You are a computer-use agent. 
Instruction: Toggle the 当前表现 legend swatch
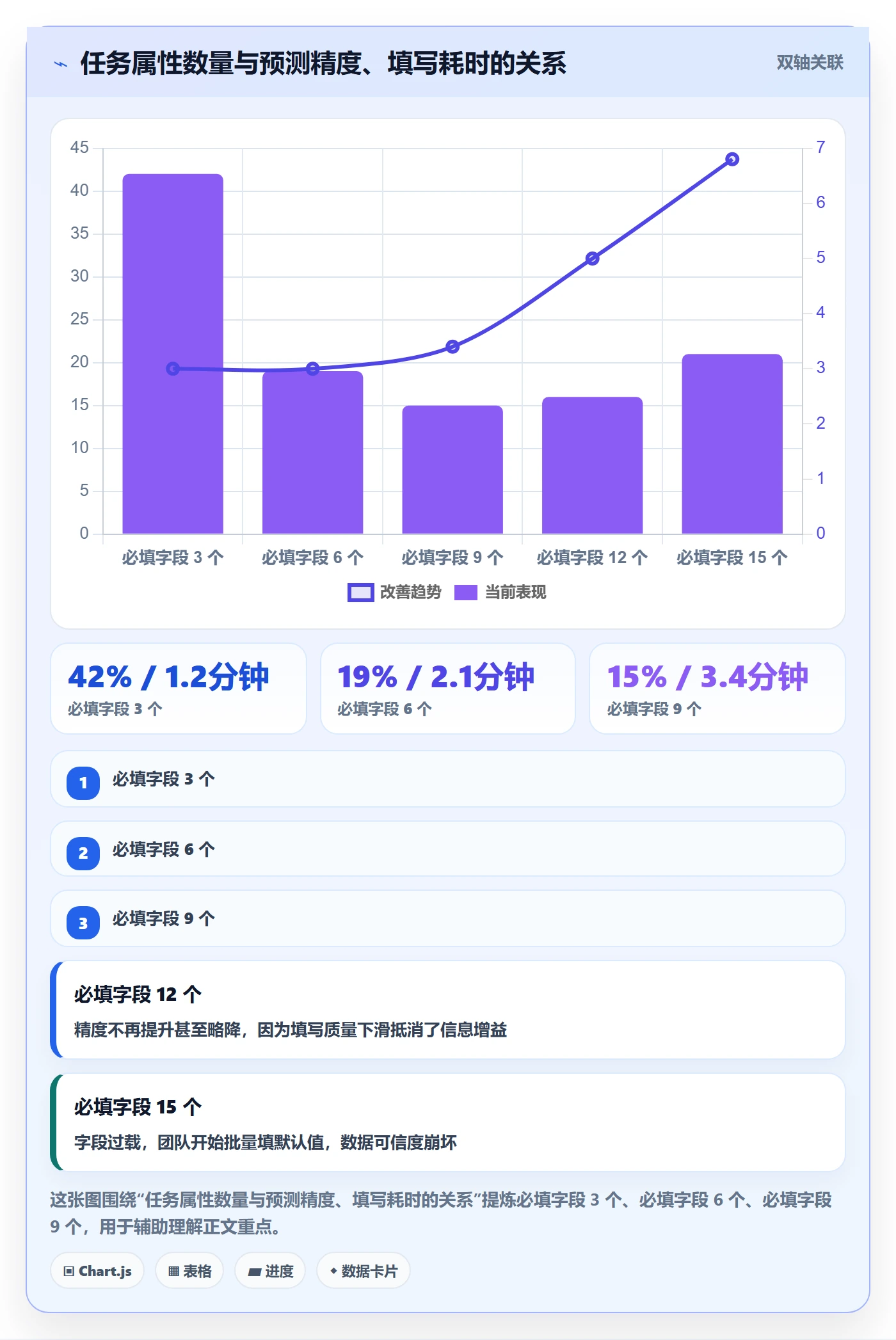pyautogui.click(x=466, y=593)
